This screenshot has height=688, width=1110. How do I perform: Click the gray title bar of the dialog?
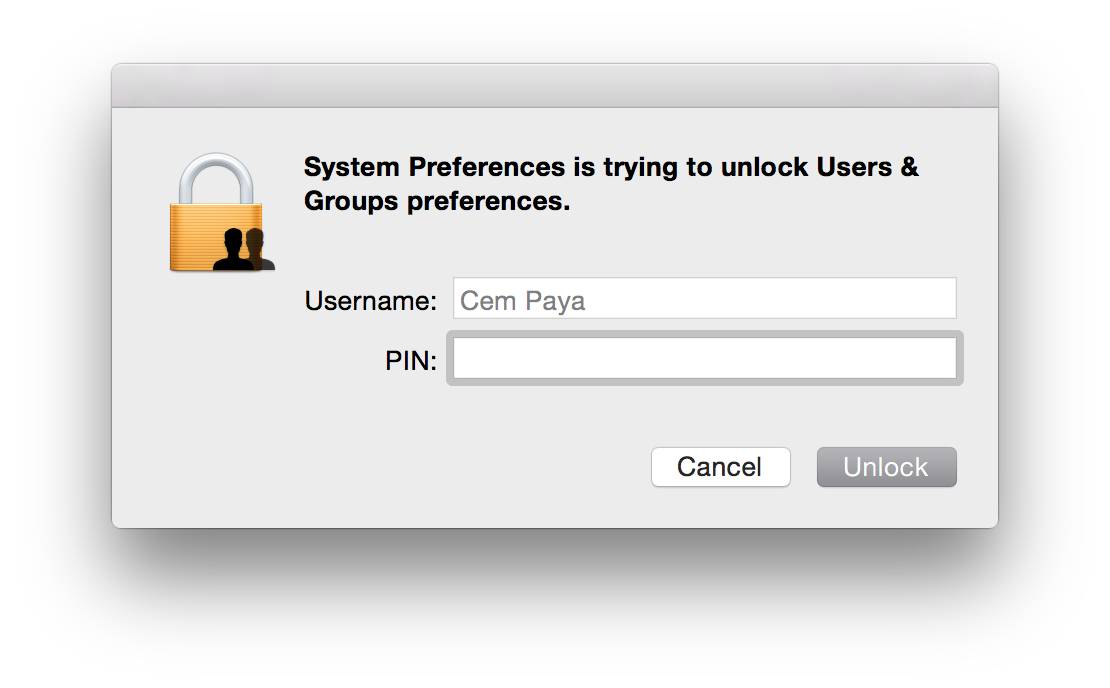coord(555,86)
